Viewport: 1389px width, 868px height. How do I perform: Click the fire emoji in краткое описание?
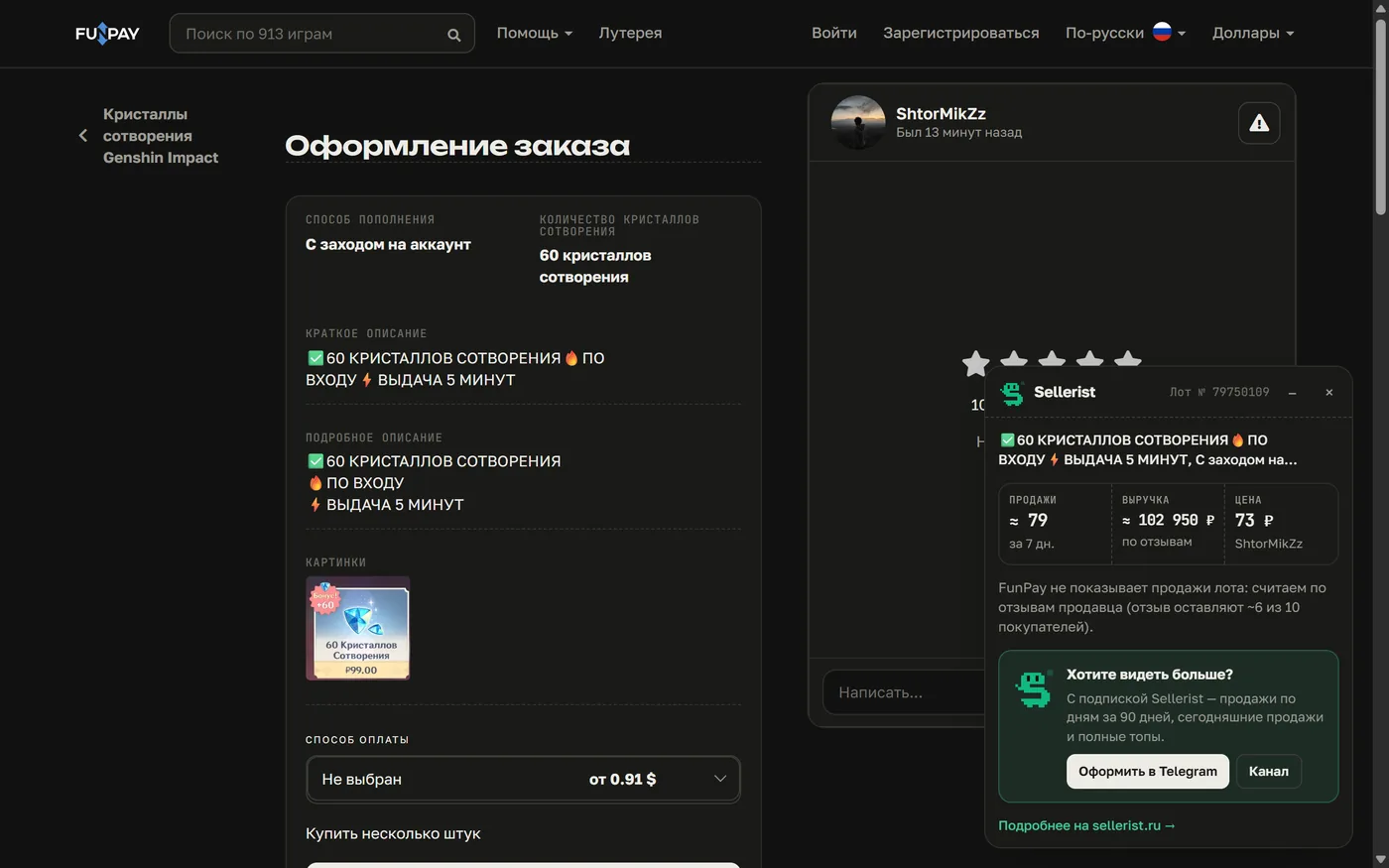[571, 358]
